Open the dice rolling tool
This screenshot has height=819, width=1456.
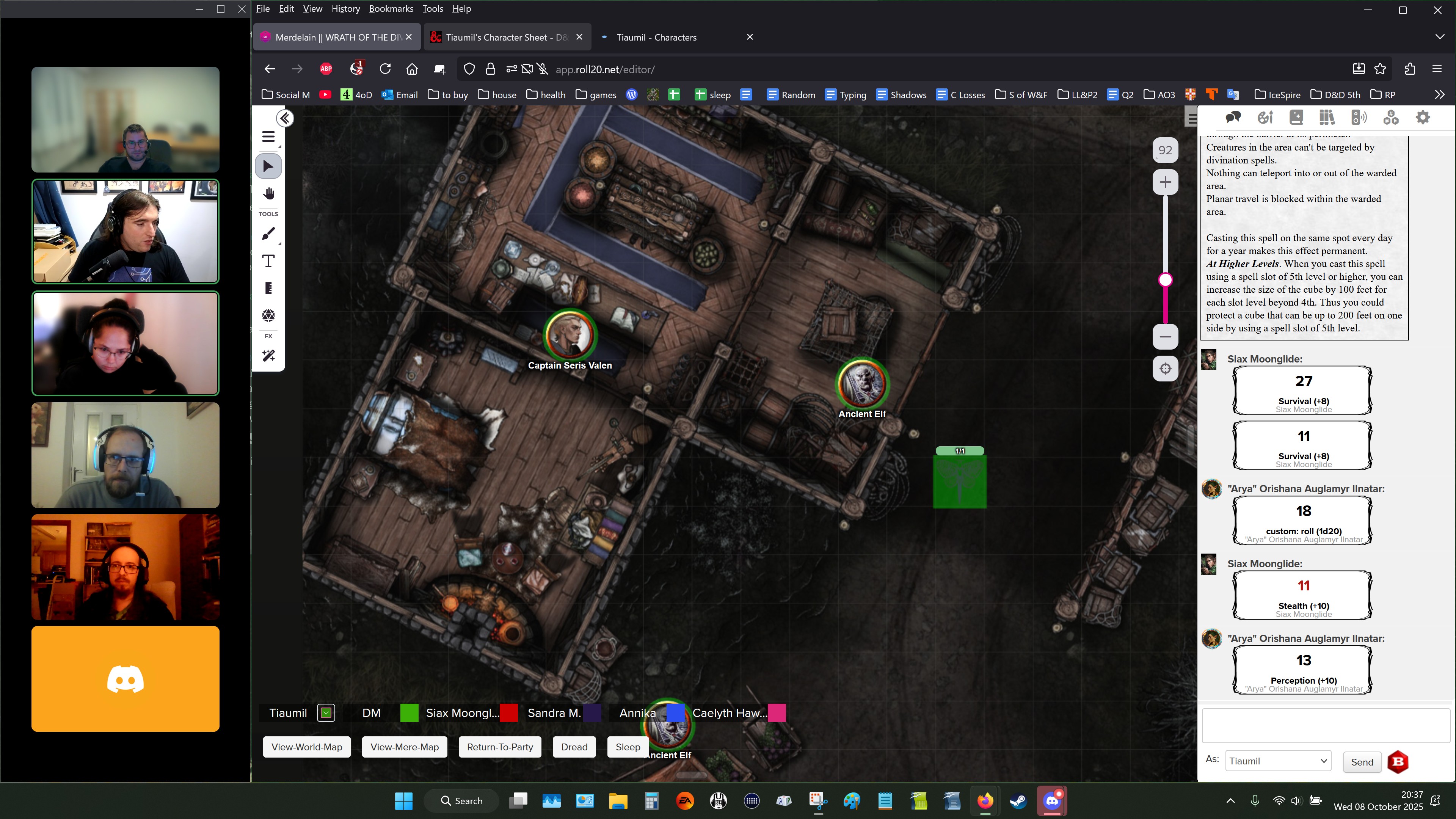(268, 315)
